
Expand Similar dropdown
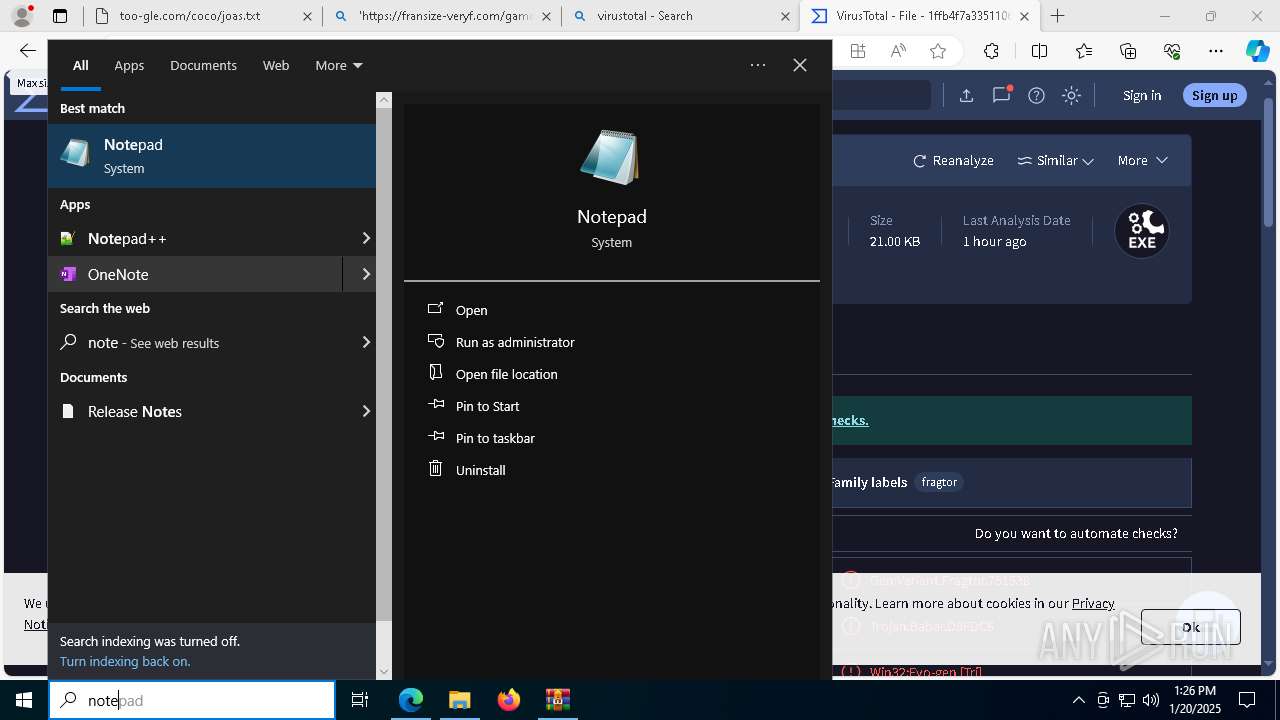point(1055,160)
